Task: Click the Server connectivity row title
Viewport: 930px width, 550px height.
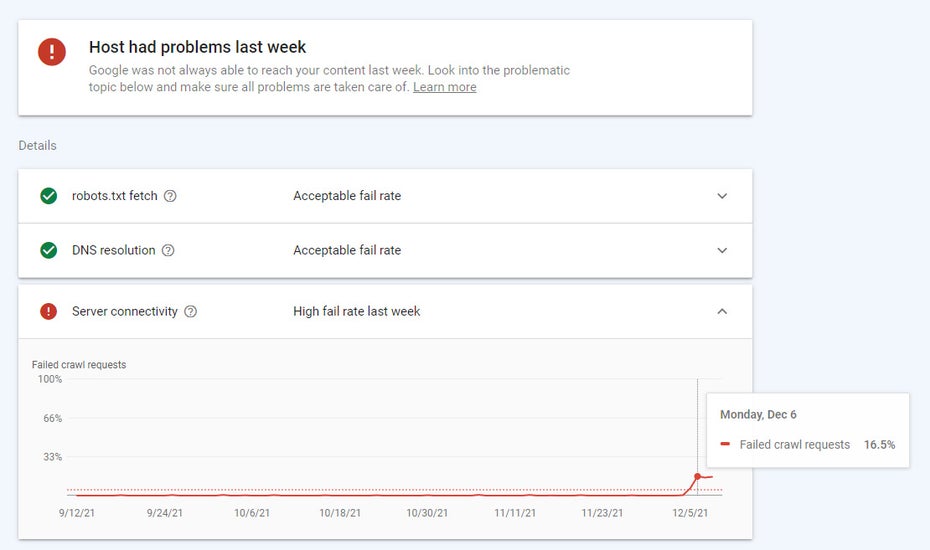Action: (x=124, y=312)
